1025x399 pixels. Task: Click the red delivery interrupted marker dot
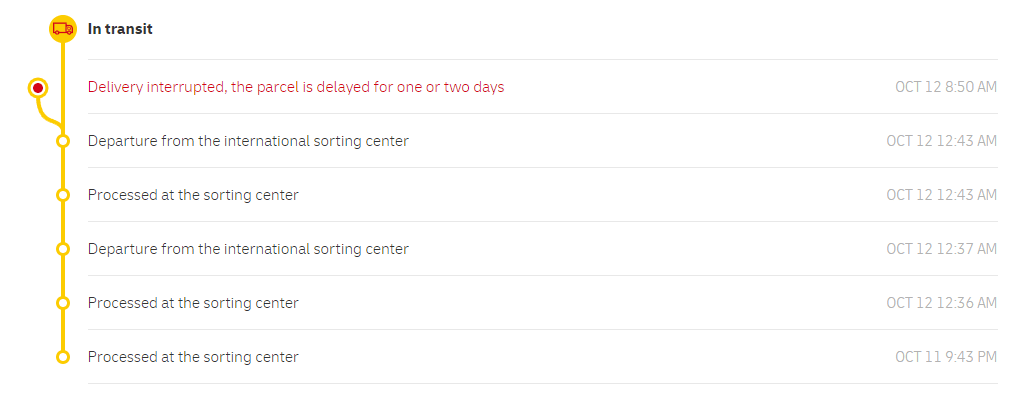[x=38, y=88]
